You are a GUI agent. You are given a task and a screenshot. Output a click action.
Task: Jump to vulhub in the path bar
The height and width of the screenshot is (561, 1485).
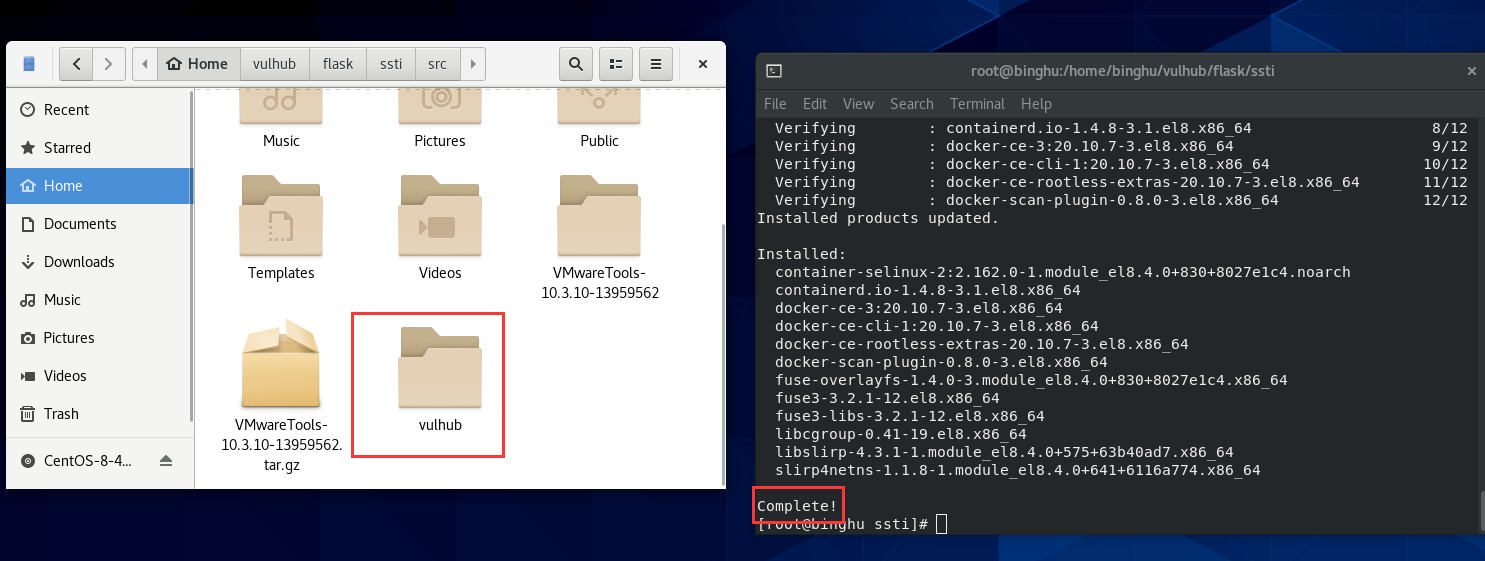(275, 64)
